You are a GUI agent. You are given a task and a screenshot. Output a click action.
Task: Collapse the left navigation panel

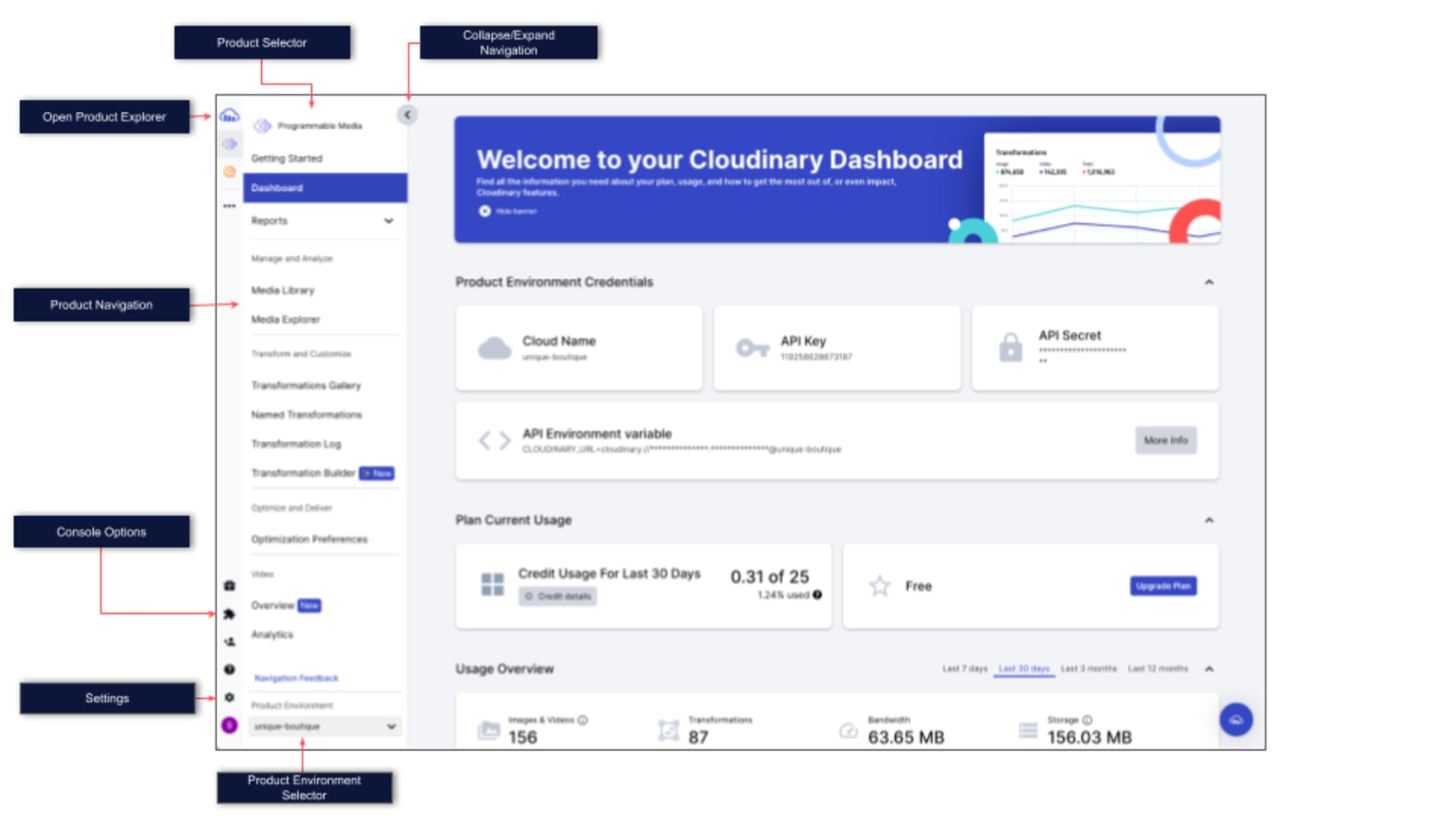pyautogui.click(x=406, y=113)
